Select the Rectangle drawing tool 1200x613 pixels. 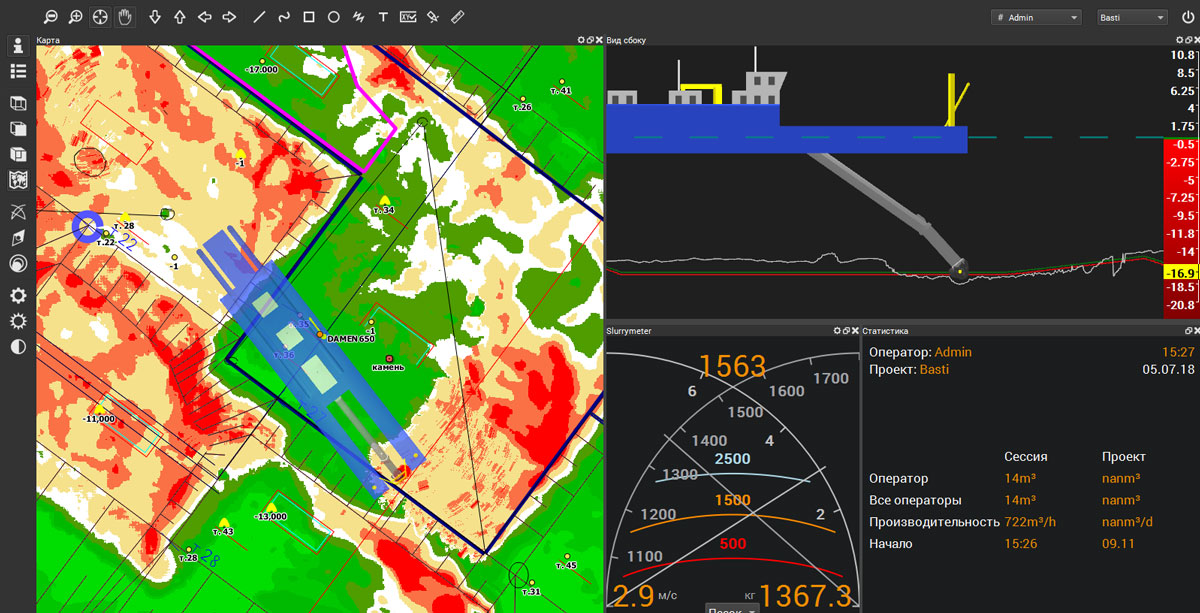coord(310,16)
